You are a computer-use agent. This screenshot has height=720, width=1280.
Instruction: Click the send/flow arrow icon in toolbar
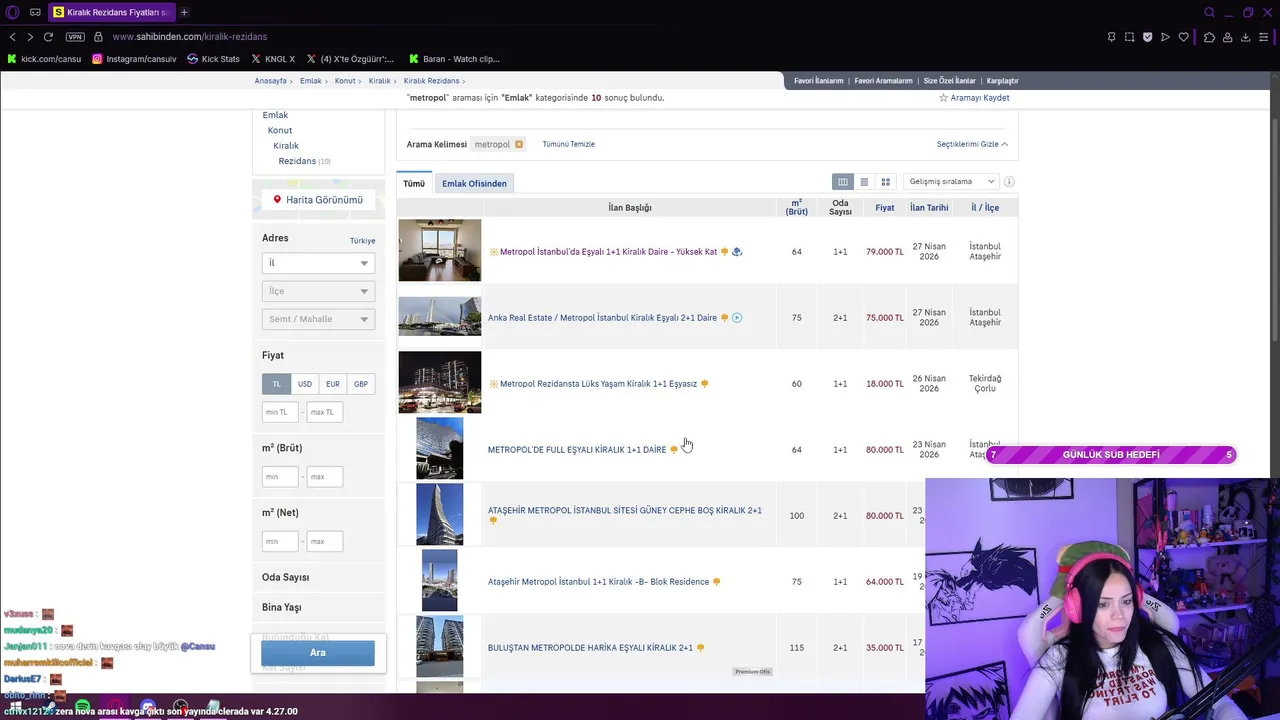1165,37
